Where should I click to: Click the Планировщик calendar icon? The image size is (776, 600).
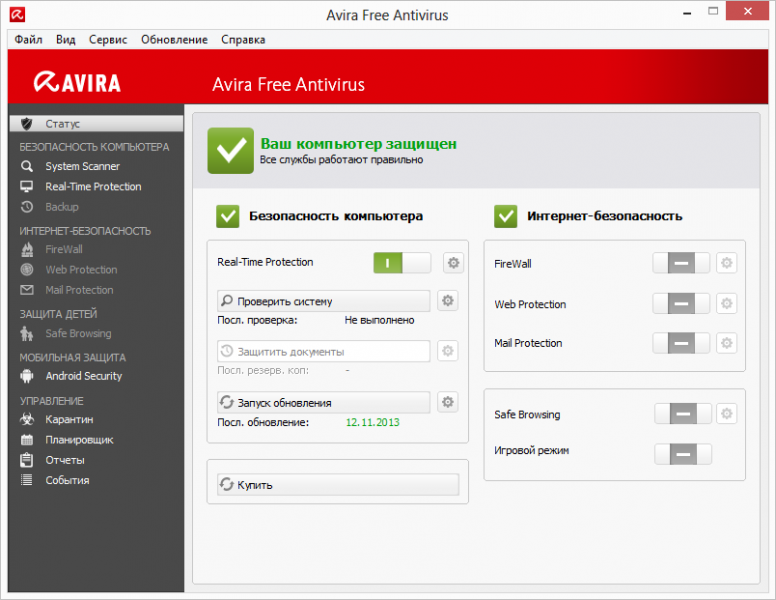pos(27,440)
